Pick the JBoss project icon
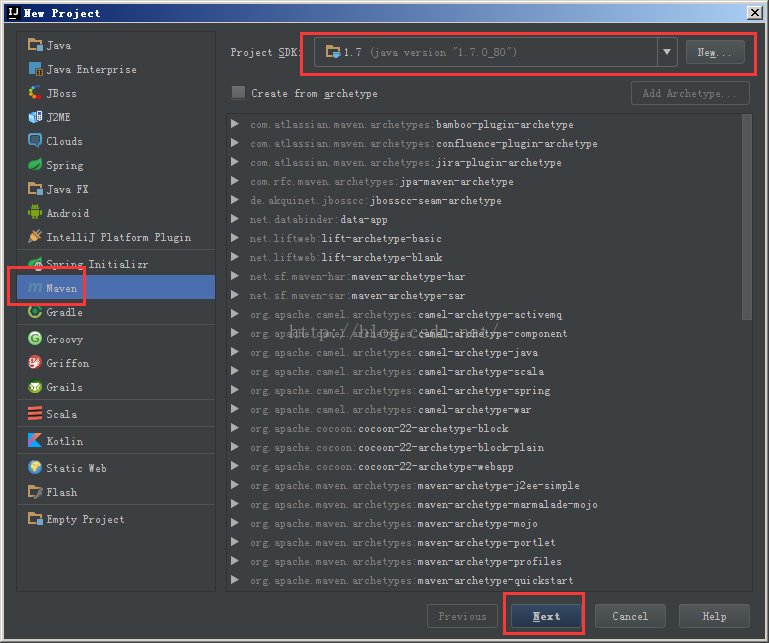The width and height of the screenshot is (769, 643). 35,93
